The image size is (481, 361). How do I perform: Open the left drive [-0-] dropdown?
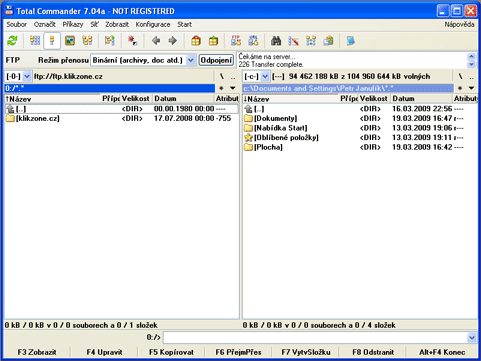coord(27,76)
